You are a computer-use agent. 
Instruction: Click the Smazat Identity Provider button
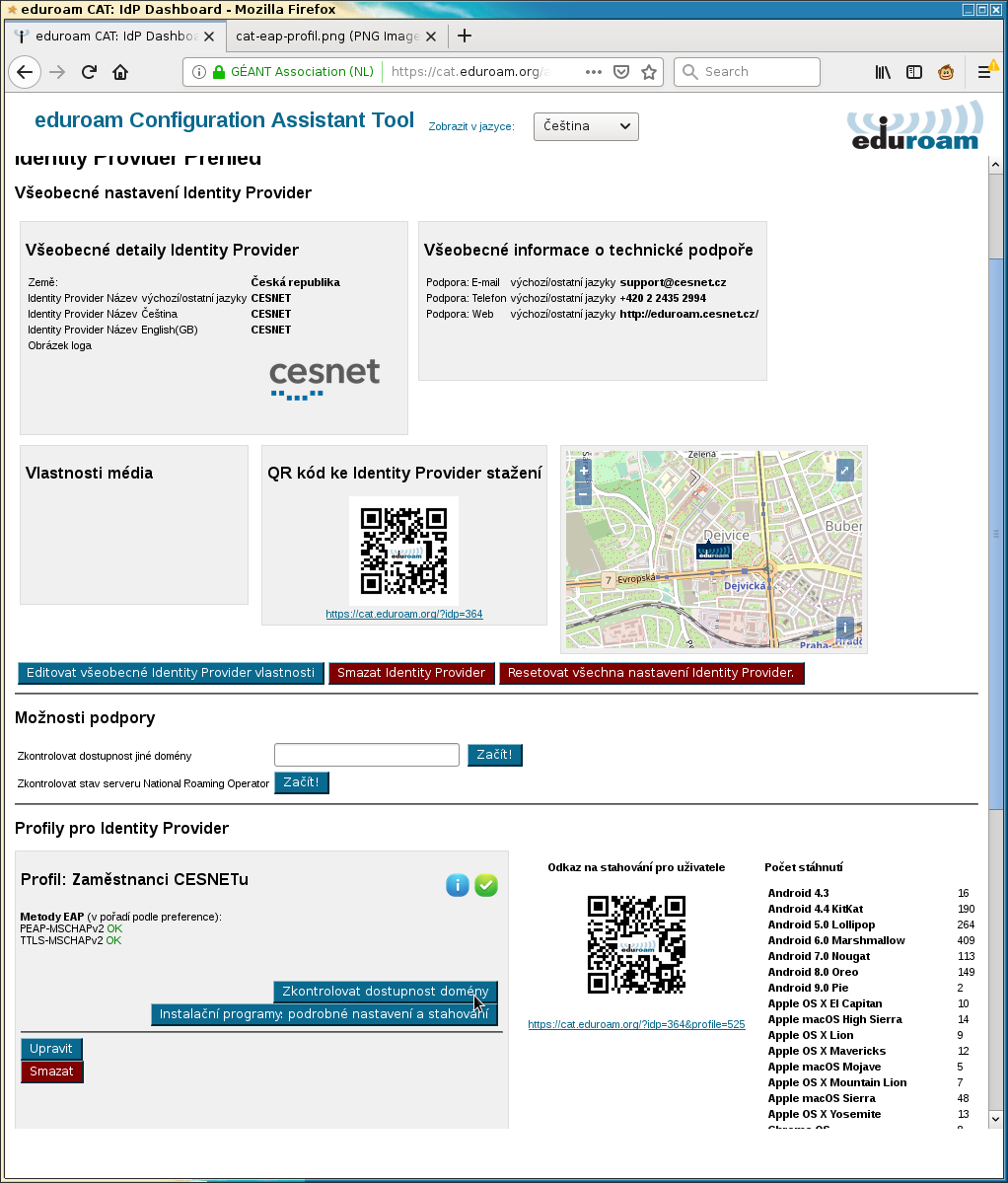pyautogui.click(x=411, y=673)
